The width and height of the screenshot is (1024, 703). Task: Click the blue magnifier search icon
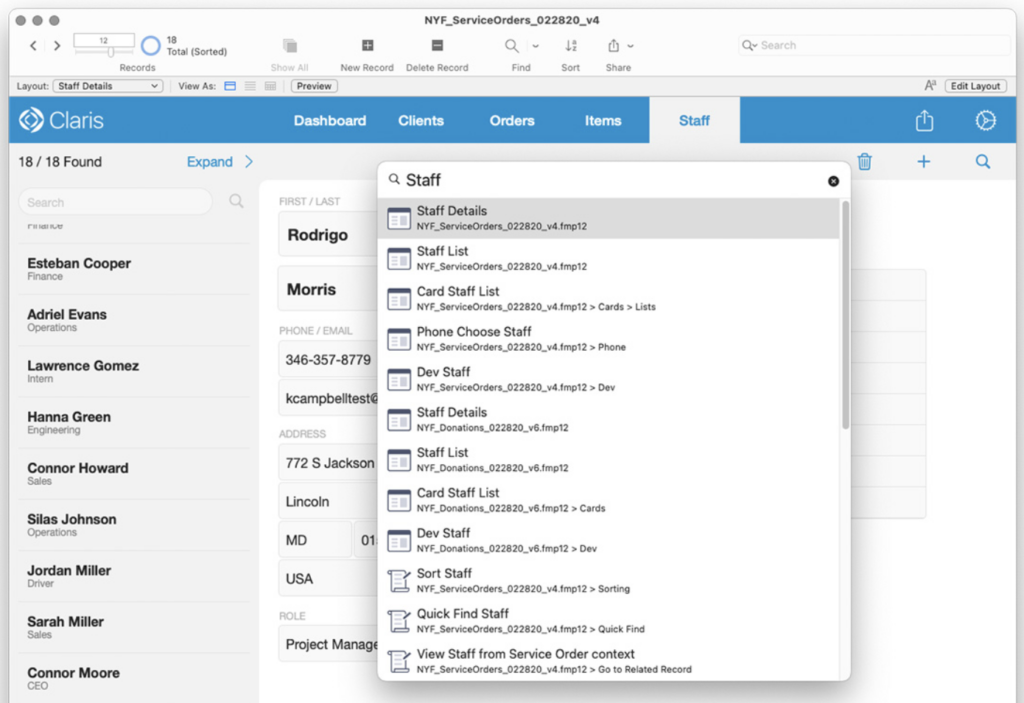[983, 161]
